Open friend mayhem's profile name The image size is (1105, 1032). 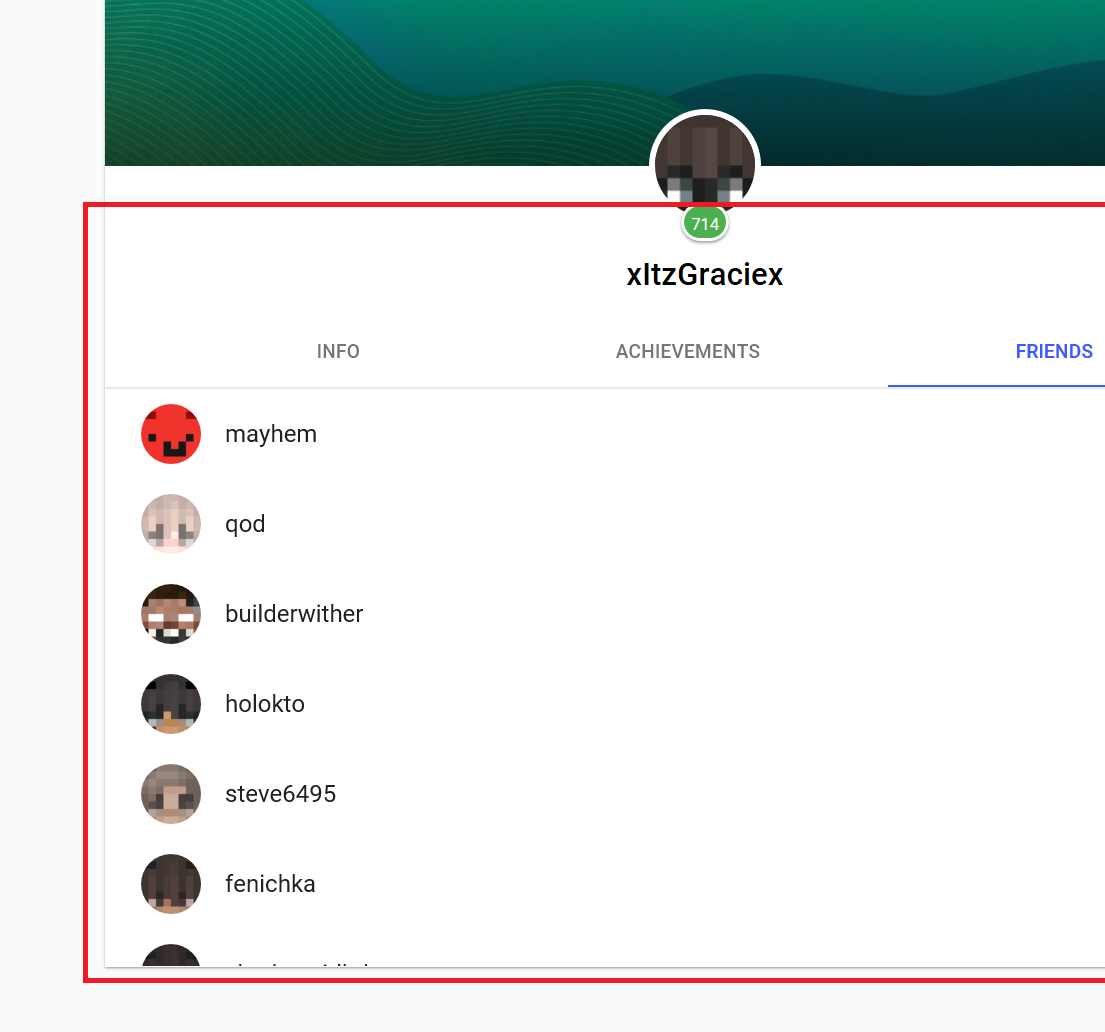click(x=271, y=434)
